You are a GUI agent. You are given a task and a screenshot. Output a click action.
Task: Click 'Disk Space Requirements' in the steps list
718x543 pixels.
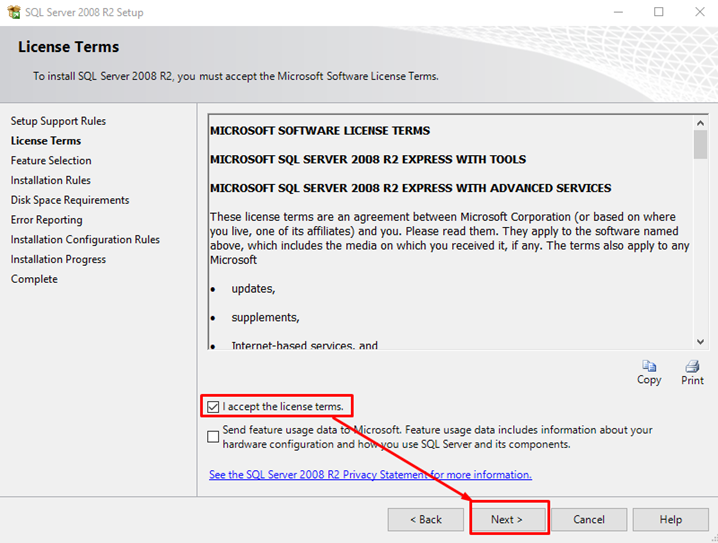pyautogui.click(x=70, y=200)
